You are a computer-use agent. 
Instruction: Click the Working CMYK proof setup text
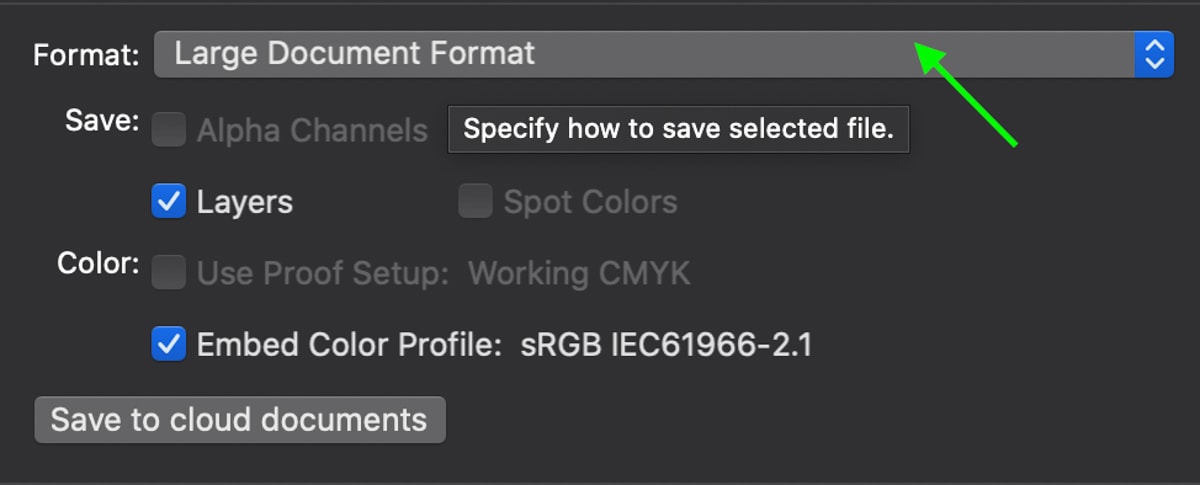[x=579, y=273]
